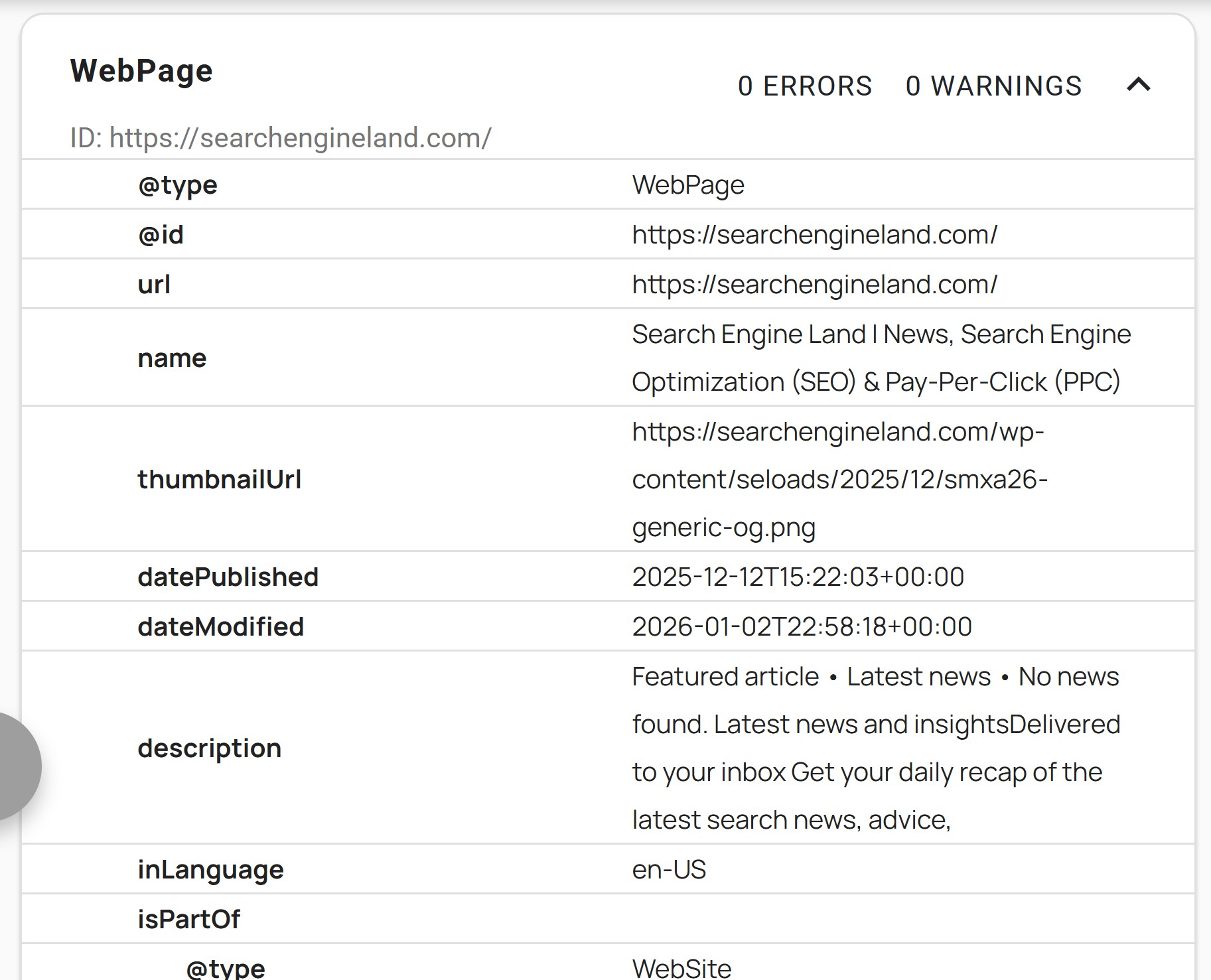Viewport: 1211px width, 980px height.
Task: Click the description text value
Action: [875, 748]
